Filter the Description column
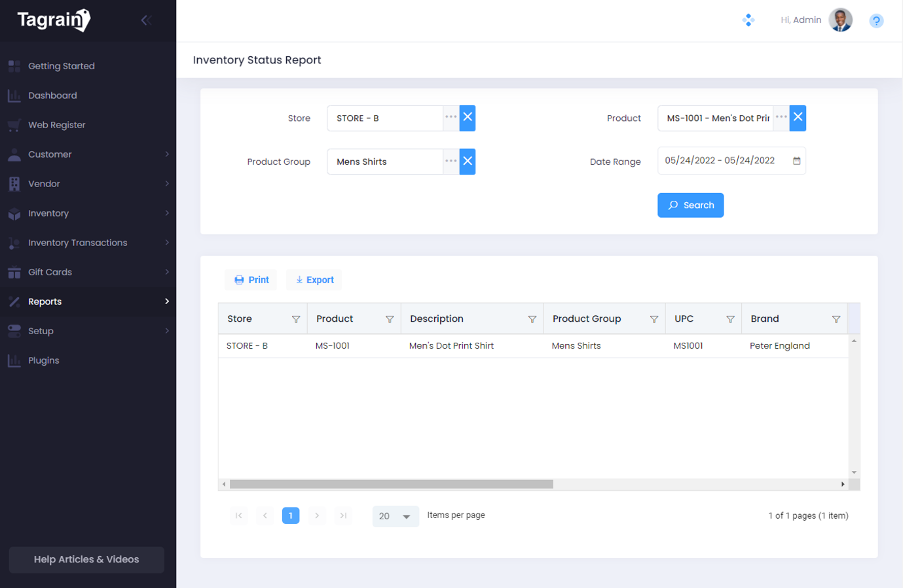The image size is (904, 588). coord(532,319)
